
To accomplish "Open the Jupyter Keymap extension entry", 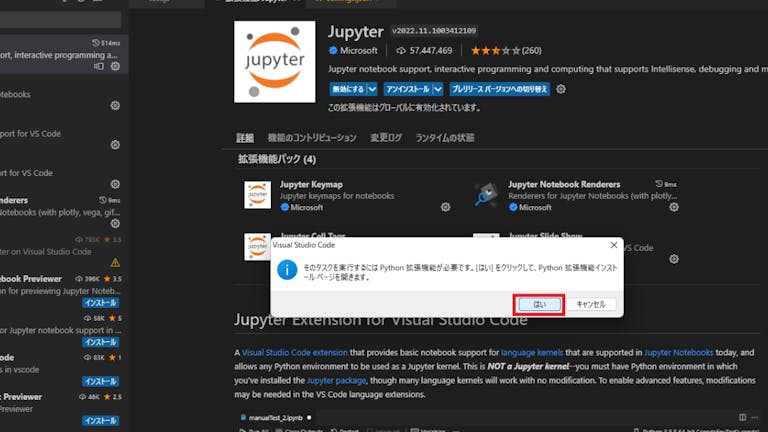I will [312, 185].
